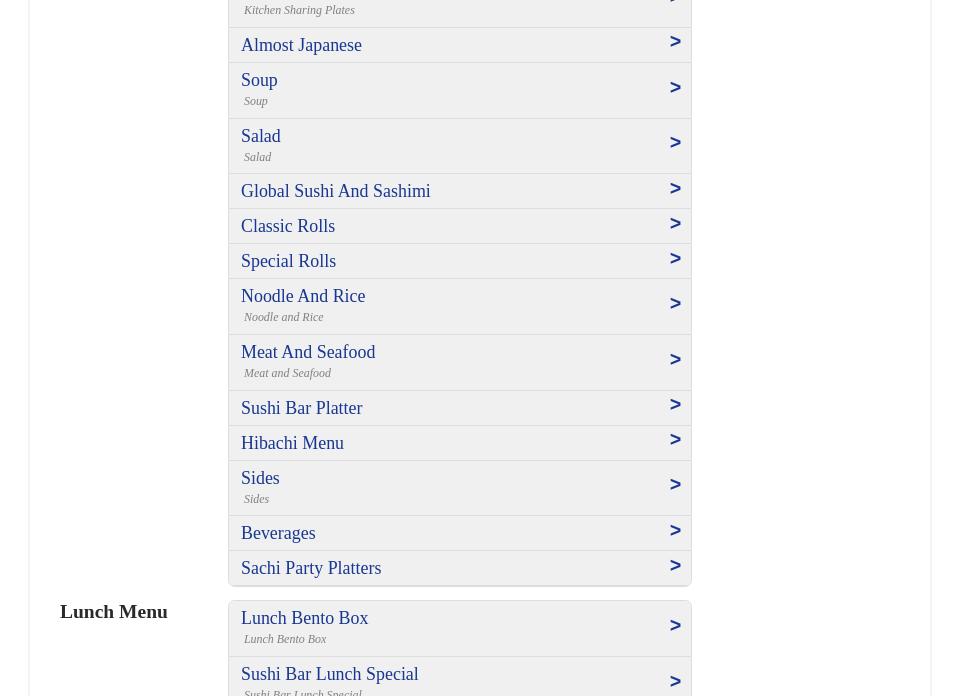The height and width of the screenshot is (696, 960).
Task: Select the Special Rolls text
Action: tap(288, 261)
